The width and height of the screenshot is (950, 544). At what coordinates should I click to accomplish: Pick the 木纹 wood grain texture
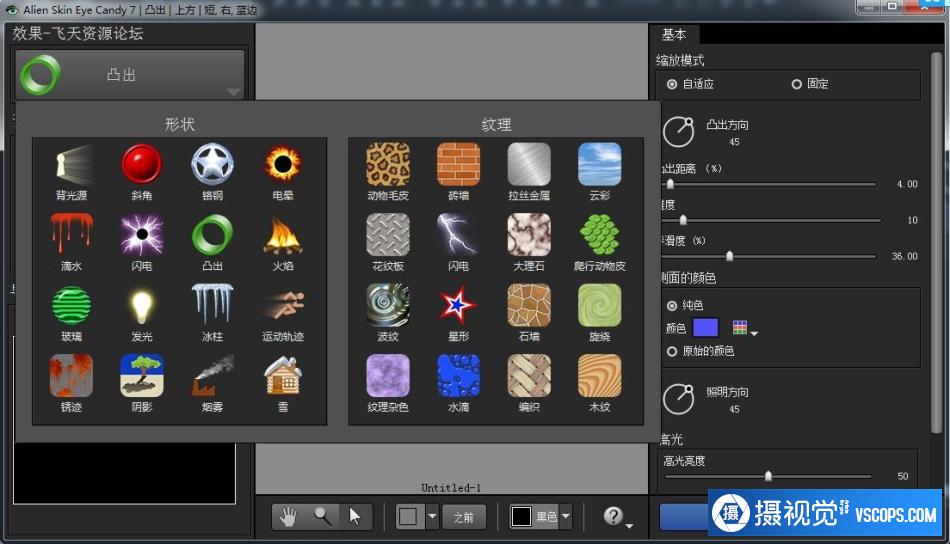[599, 376]
